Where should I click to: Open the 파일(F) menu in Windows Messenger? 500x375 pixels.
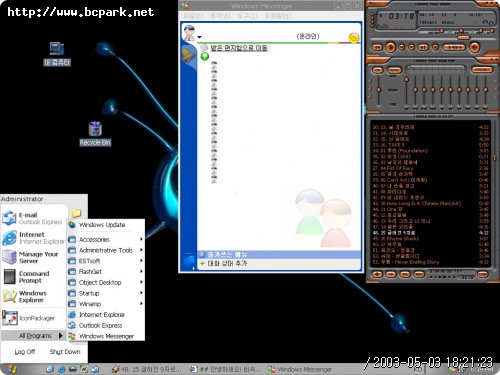193,16
